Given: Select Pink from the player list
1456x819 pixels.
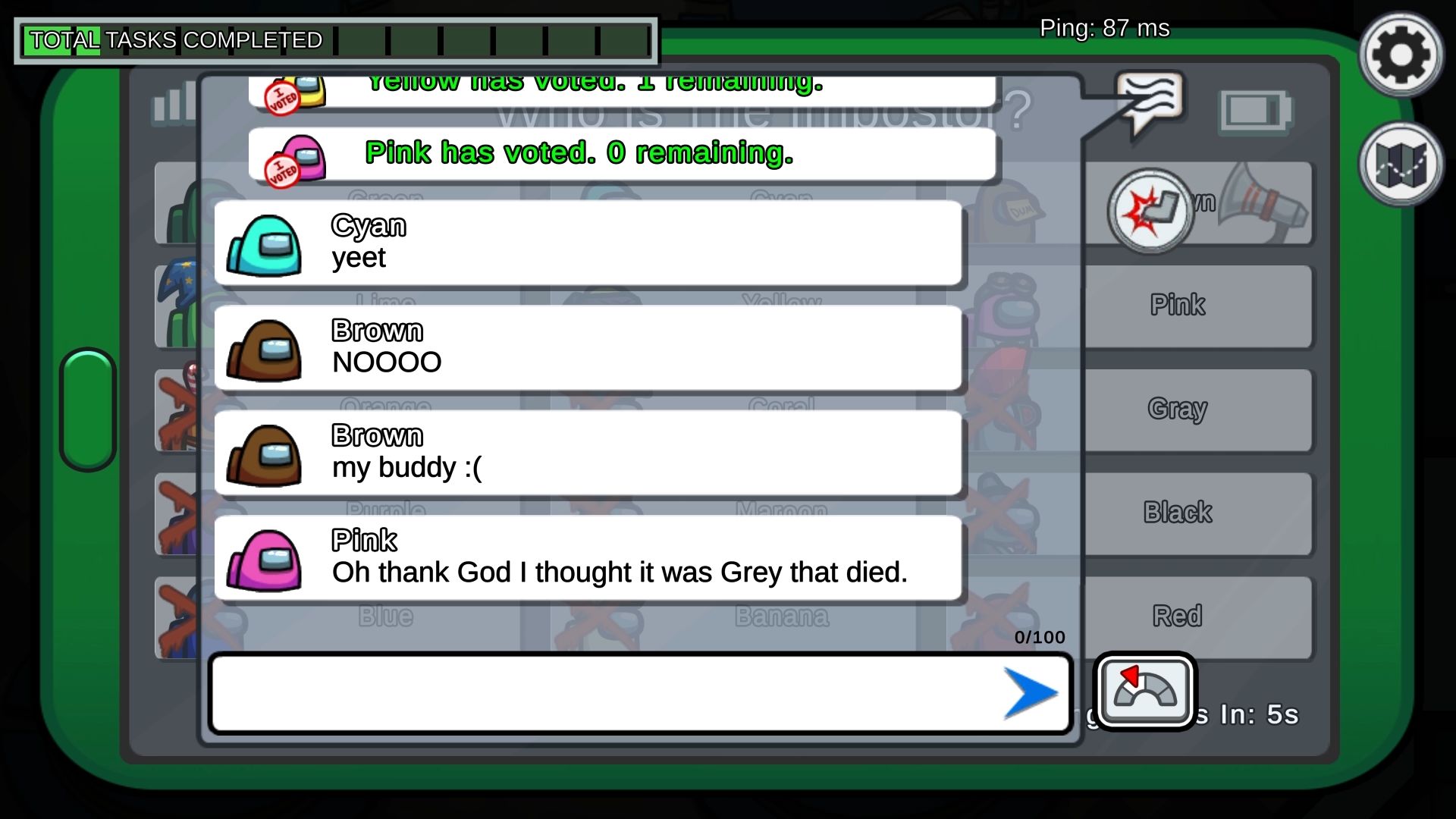Looking at the screenshot, I should 1178,305.
